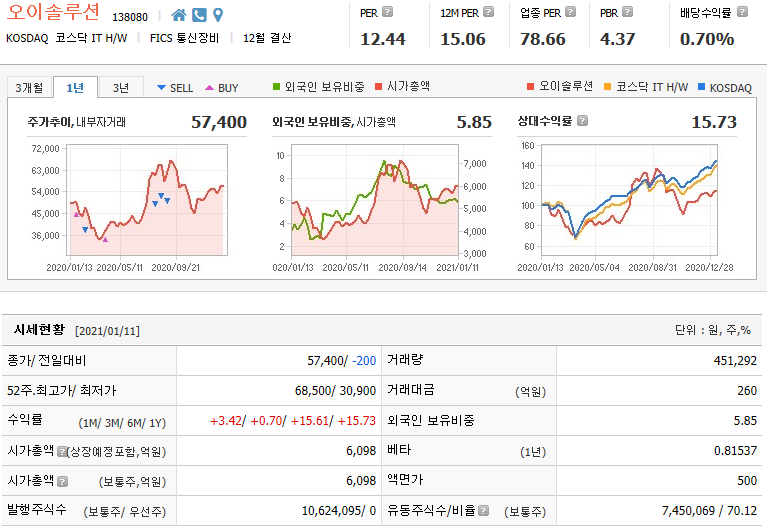This screenshot has width=767, height=530.
Task: Click the 주가추이 price chart
Action: pos(147,200)
